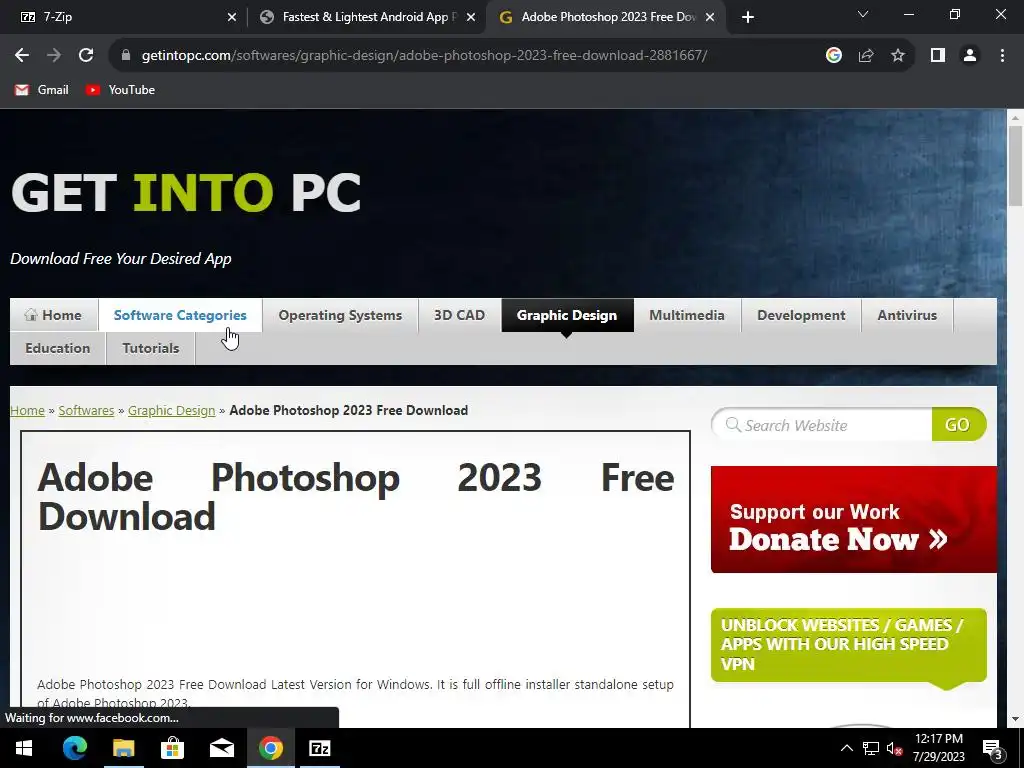Open a new tab with plus button
1024x768 pixels.
pyautogui.click(x=748, y=17)
